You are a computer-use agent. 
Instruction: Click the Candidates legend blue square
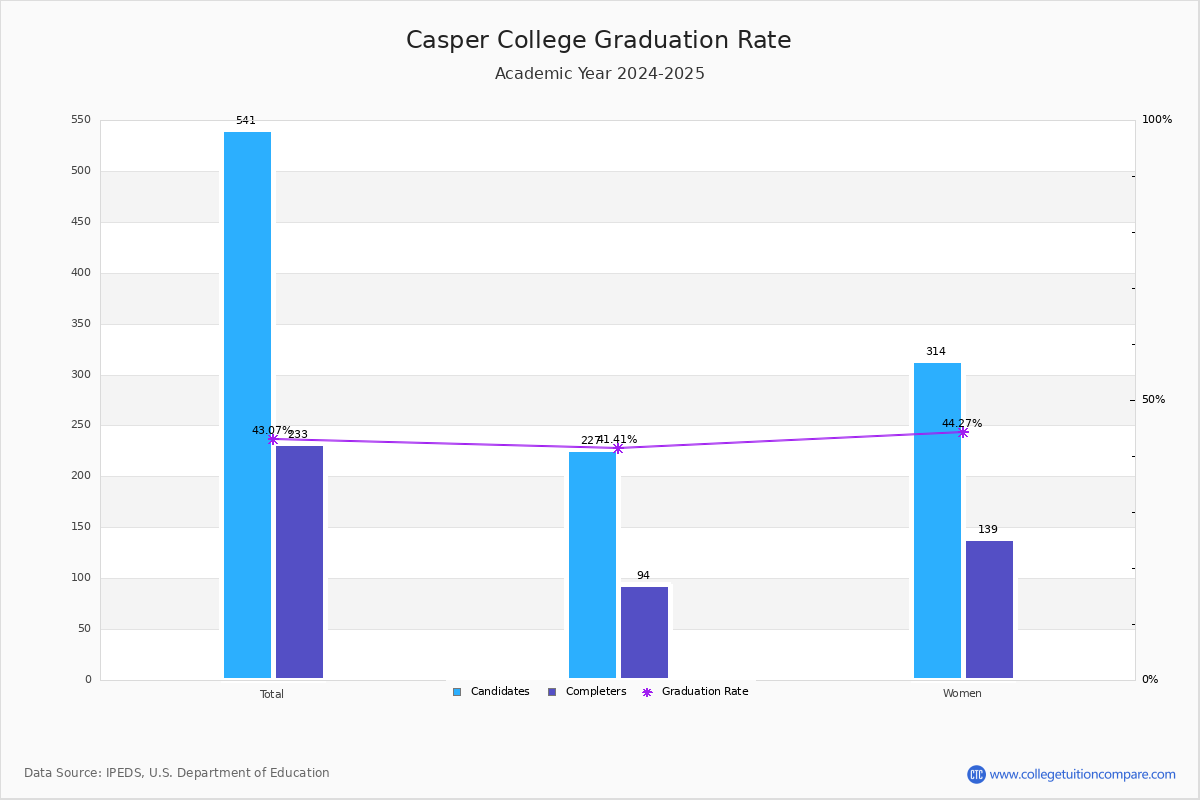[x=457, y=692]
